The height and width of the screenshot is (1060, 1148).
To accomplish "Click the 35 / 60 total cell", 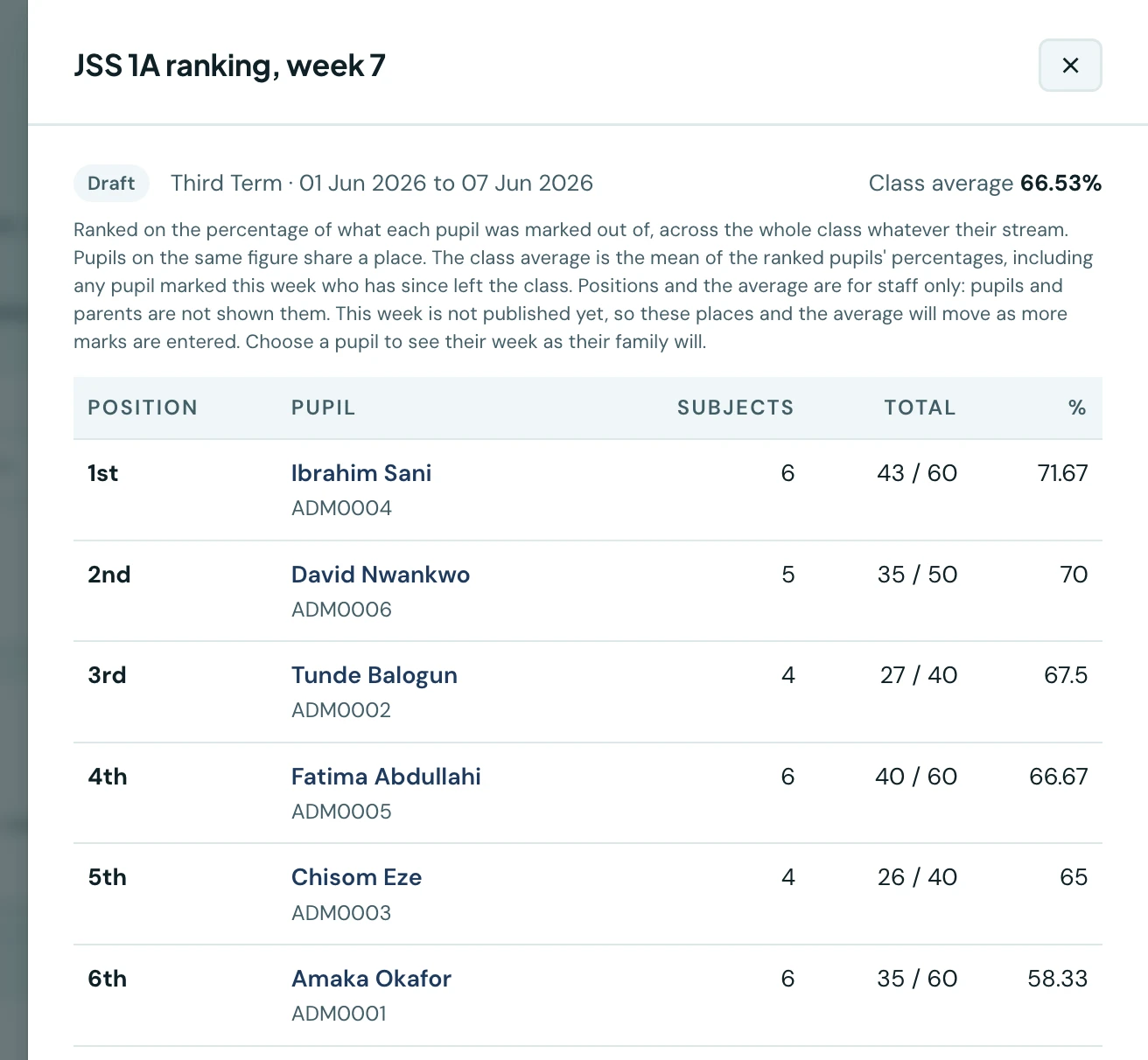I will [x=917, y=979].
